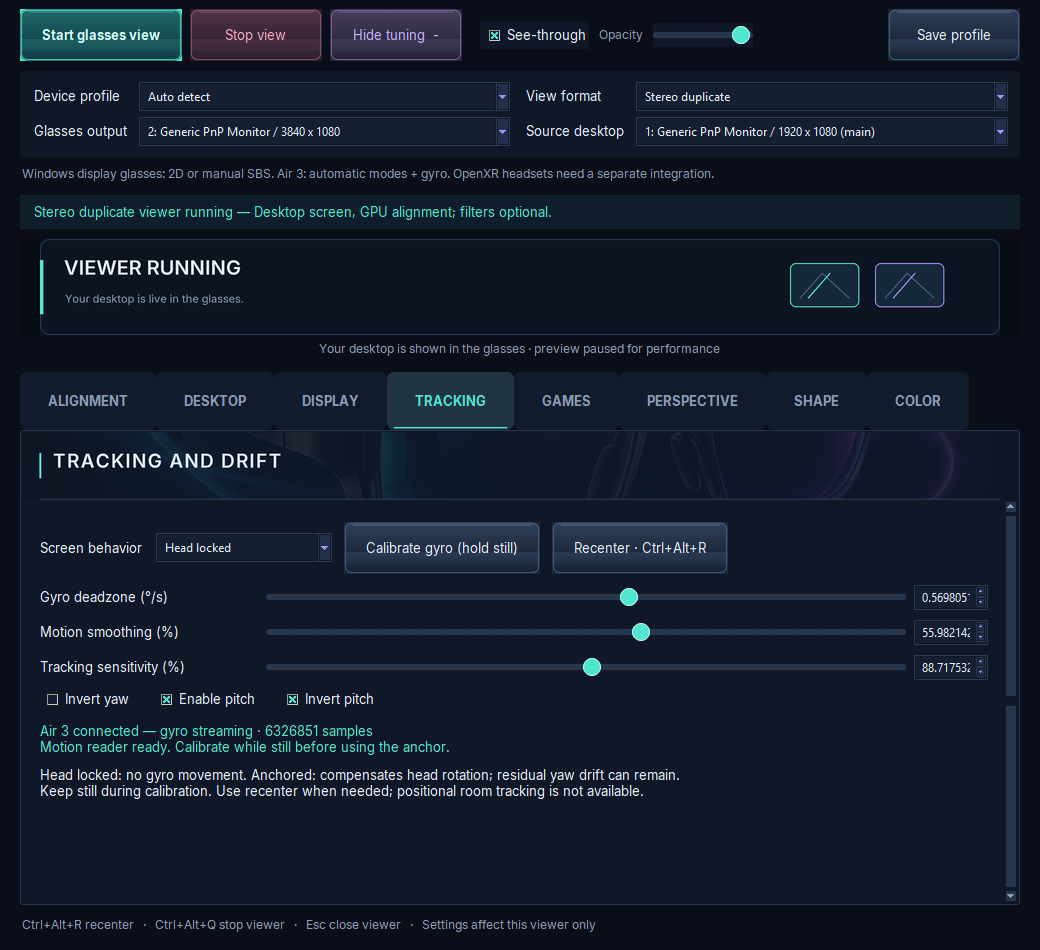The image size is (1040, 950).
Task: Decrease Motion smoothing with down stepper arrow
Action: pyautogui.click(x=981, y=638)
